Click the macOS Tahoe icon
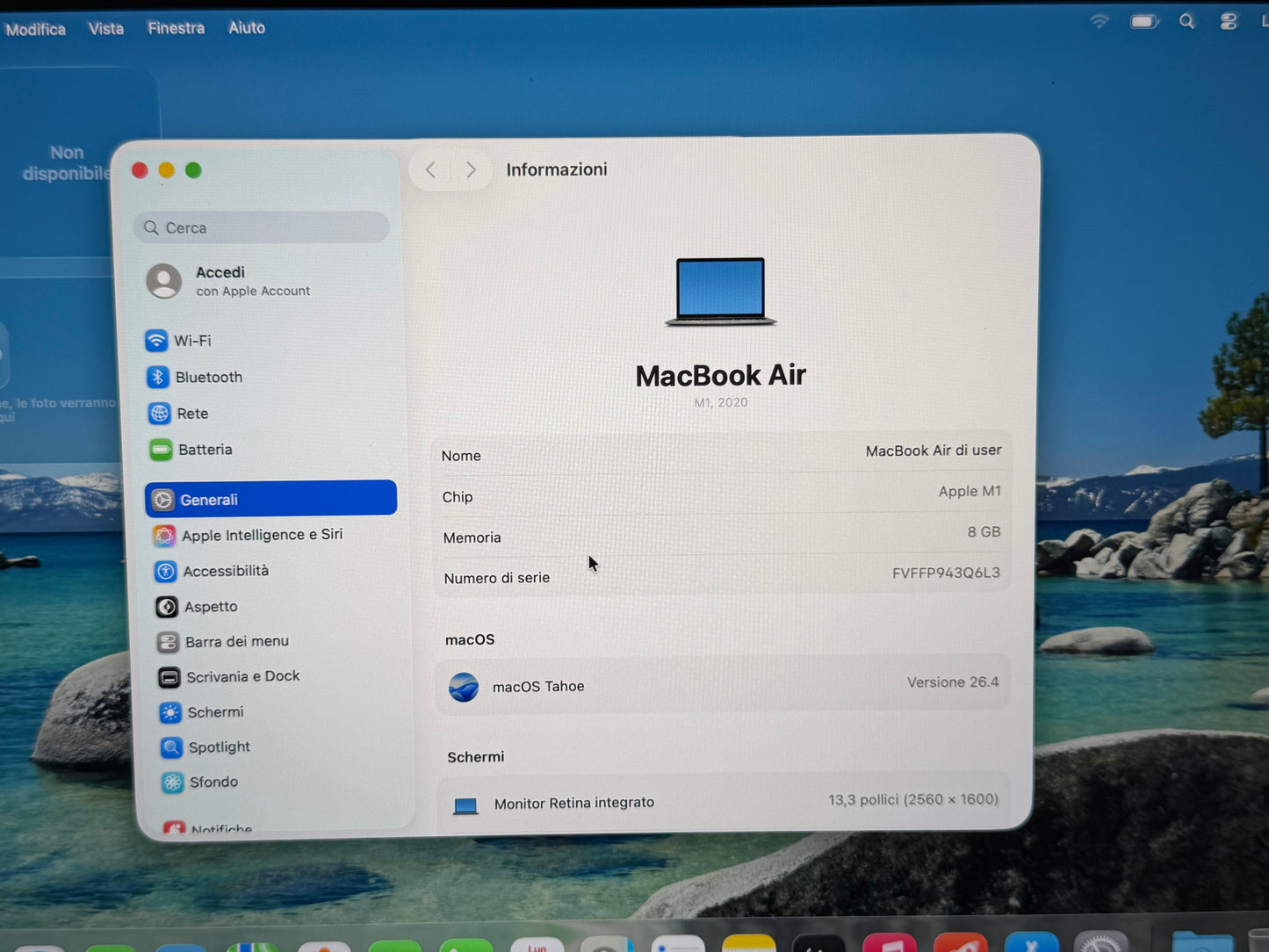The image size is (1269, 952). point(464,687)
